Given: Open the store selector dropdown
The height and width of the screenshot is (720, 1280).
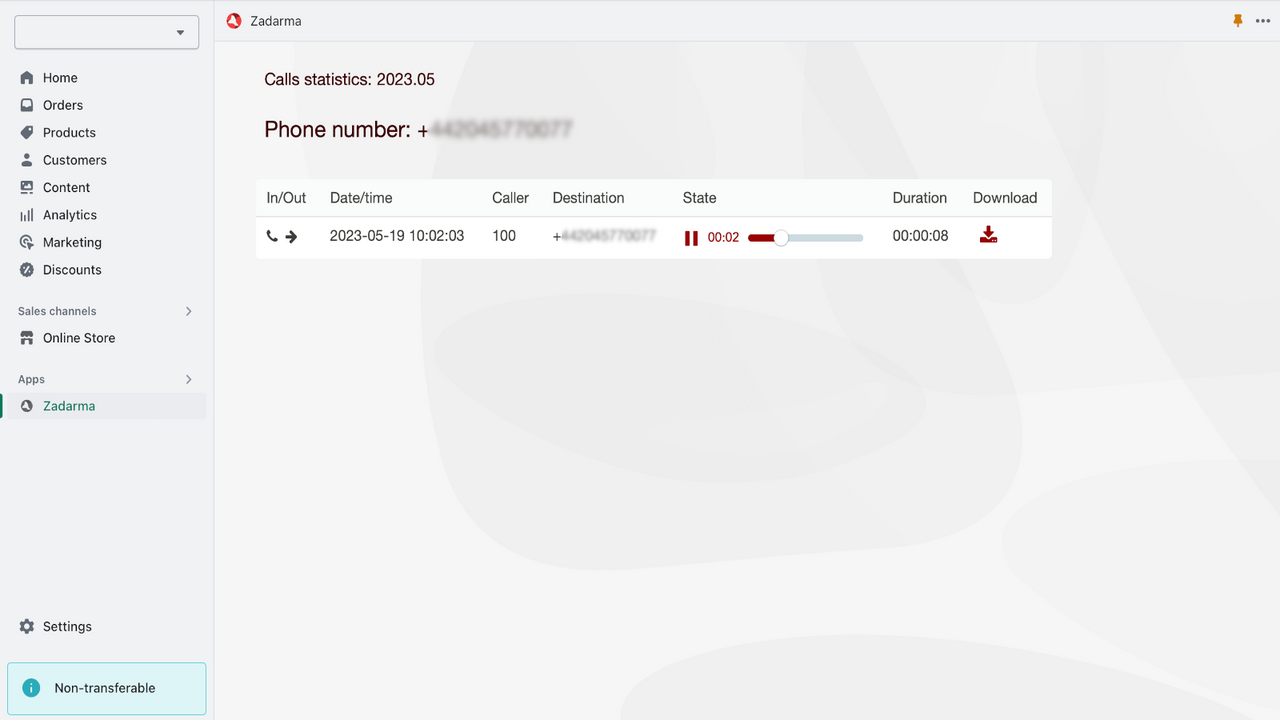Looking at the screenshot, I should 107,32.
